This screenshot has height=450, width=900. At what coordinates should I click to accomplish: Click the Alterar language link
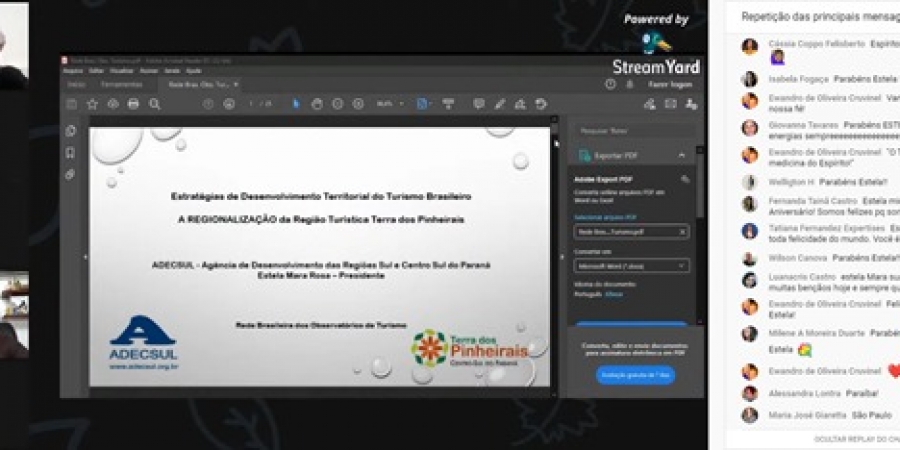pos(614,294)
